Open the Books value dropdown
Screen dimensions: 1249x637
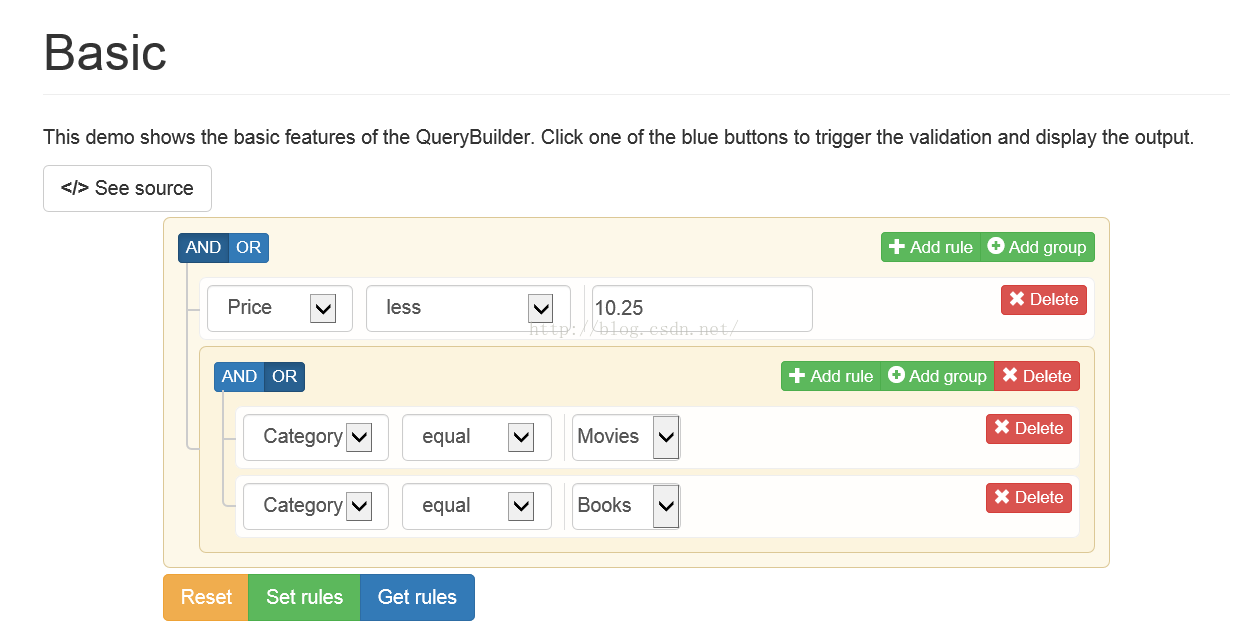626,506
